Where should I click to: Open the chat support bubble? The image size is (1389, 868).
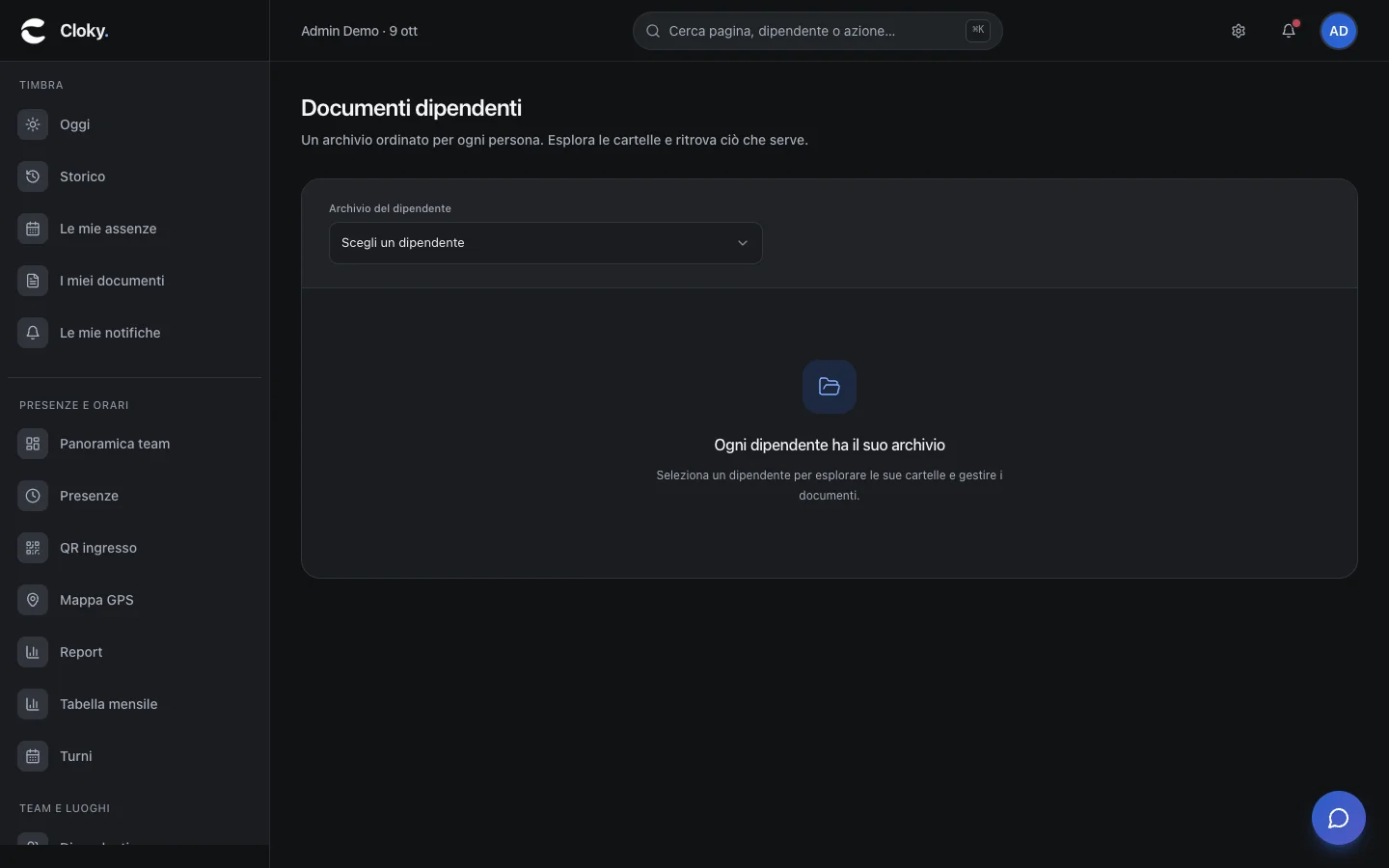point(1339,818)
